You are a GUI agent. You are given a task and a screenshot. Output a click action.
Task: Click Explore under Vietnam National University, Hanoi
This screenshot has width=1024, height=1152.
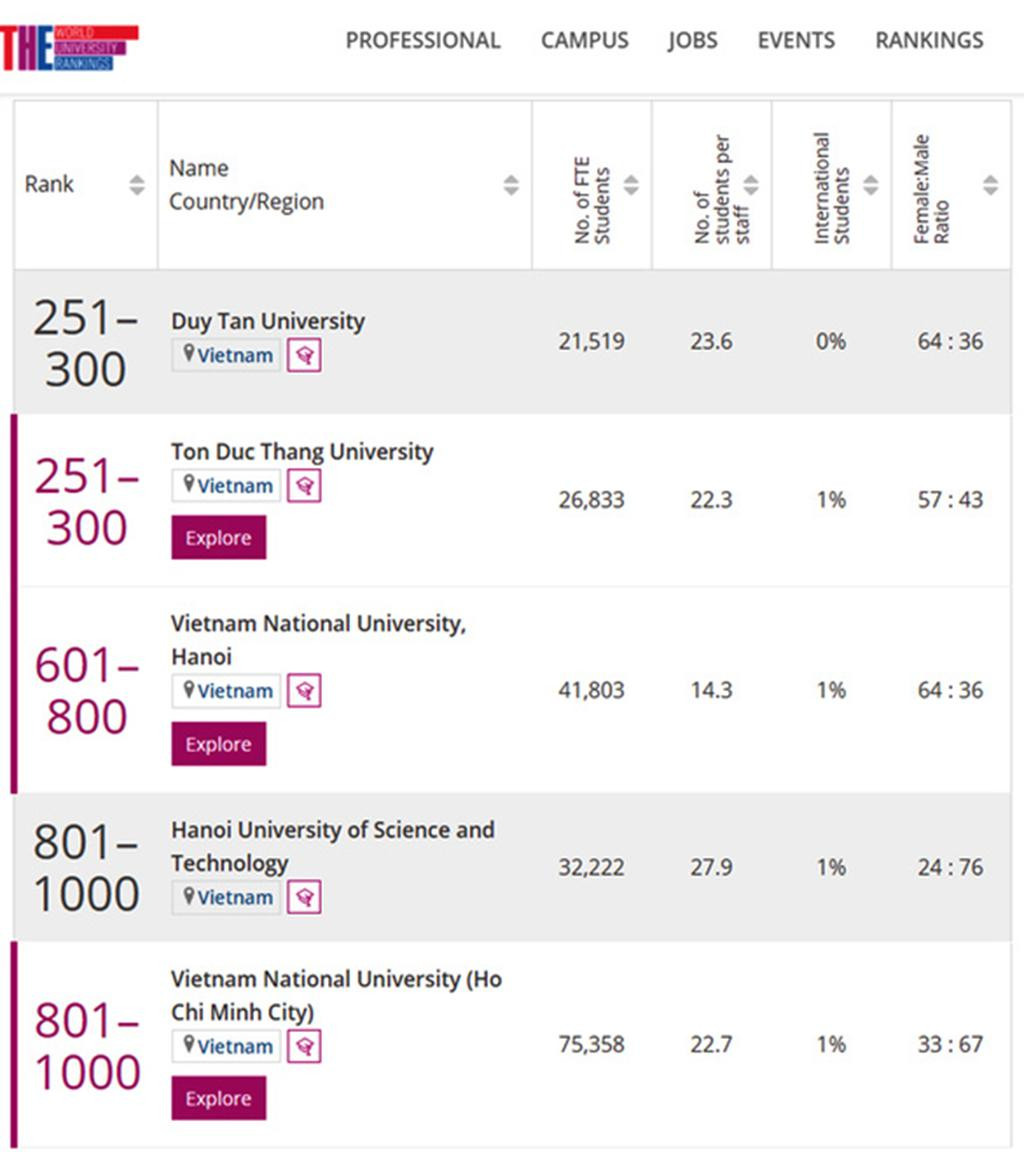[218, 744]
